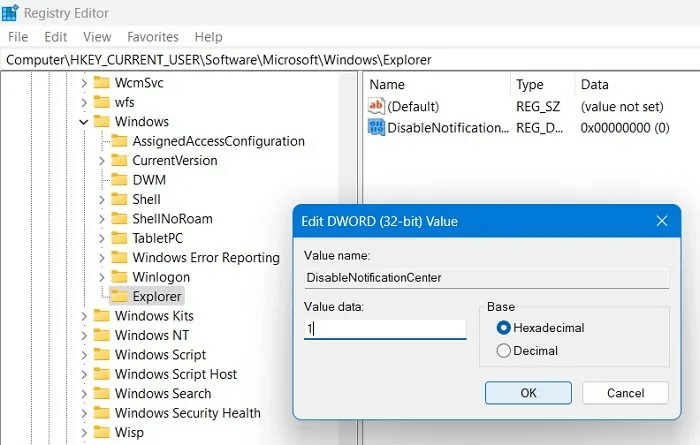Viewport: 700px width, 445px height.
Task: Close the Edit DWORD dialog with X
Action: pyautogui.click(x=661, y=221)
